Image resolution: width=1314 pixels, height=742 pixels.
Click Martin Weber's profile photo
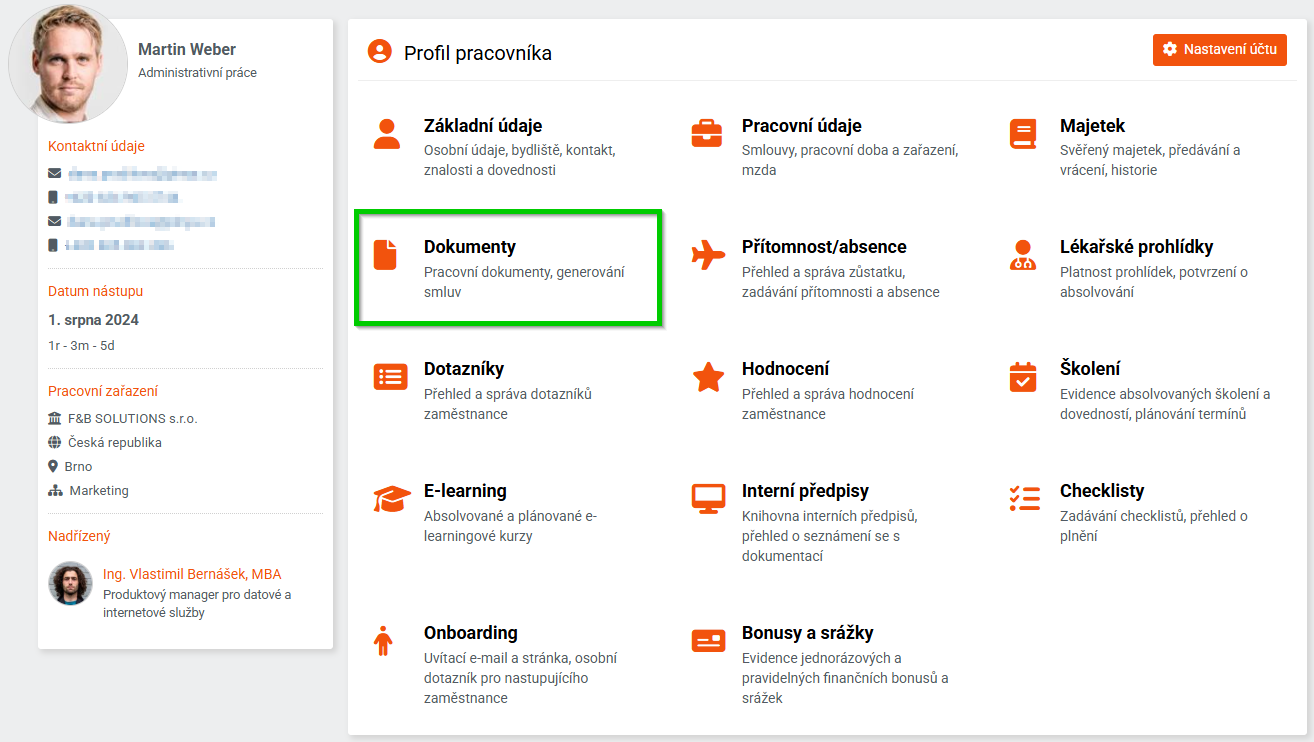[68, 66]
